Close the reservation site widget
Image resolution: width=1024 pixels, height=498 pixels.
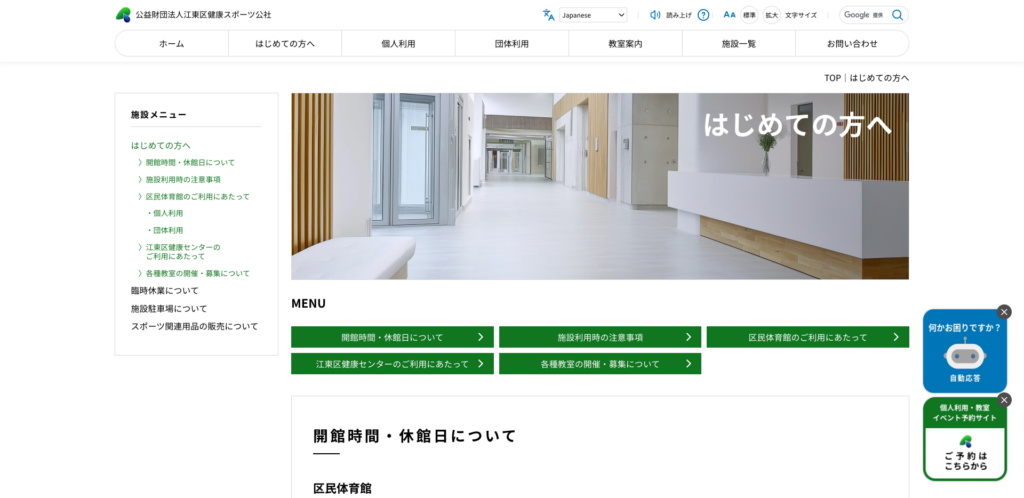point(1004,399)
